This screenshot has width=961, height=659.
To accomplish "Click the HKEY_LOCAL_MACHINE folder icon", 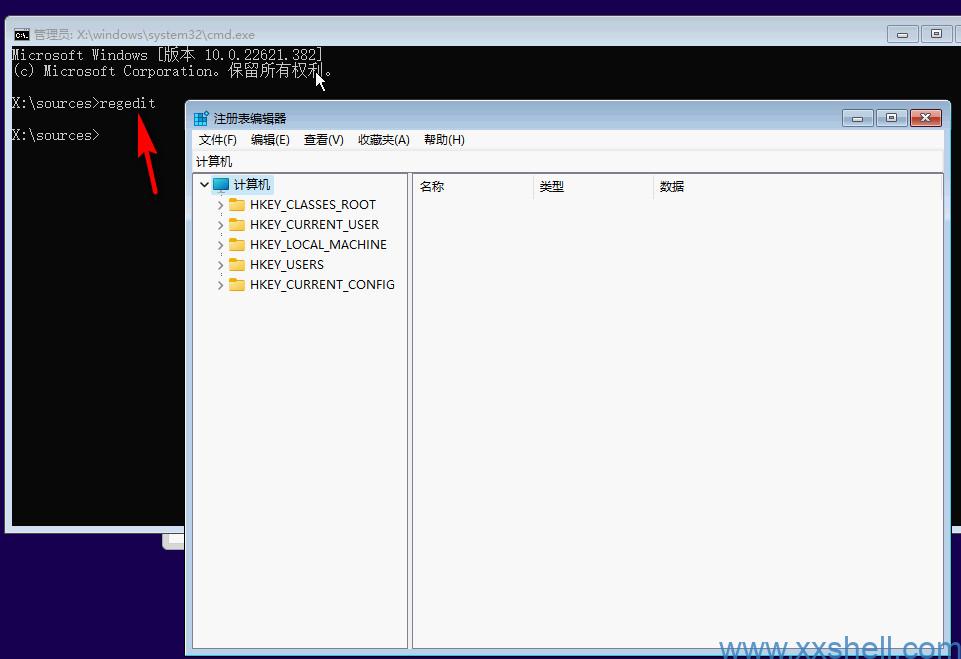I will tap(237, 245).
